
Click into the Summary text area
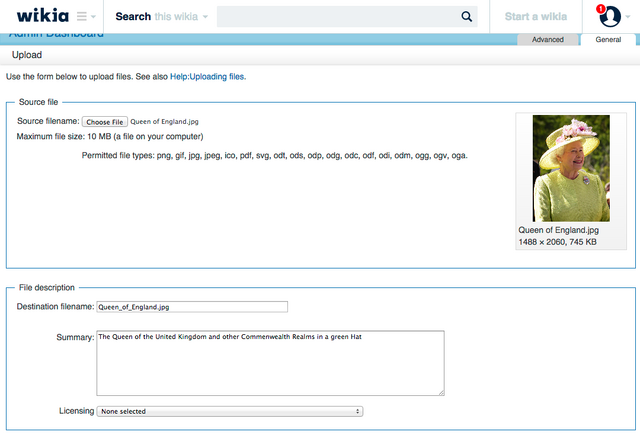click(x=270, y=363)
